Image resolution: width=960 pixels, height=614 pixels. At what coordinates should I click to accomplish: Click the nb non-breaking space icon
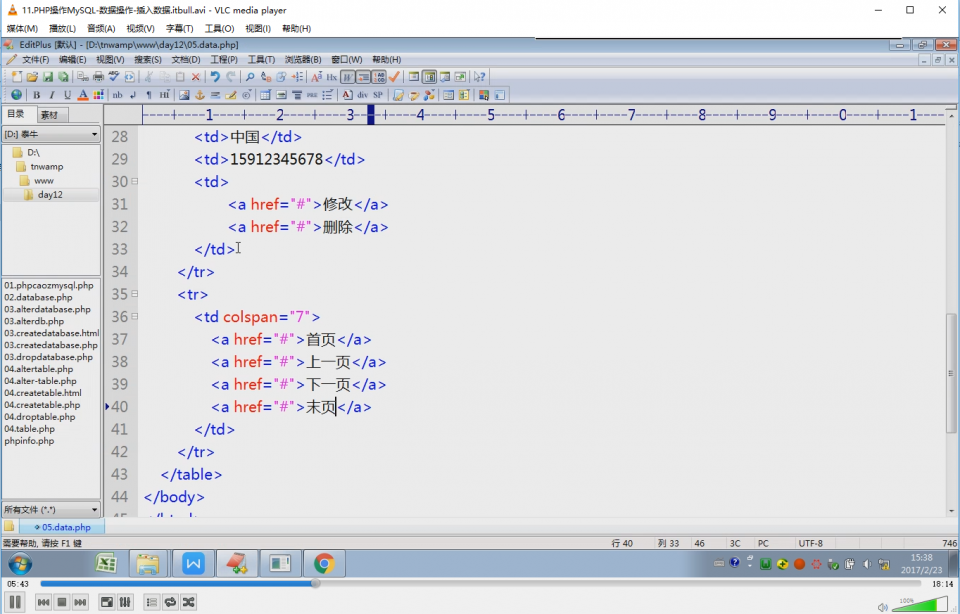click(118, 95)
